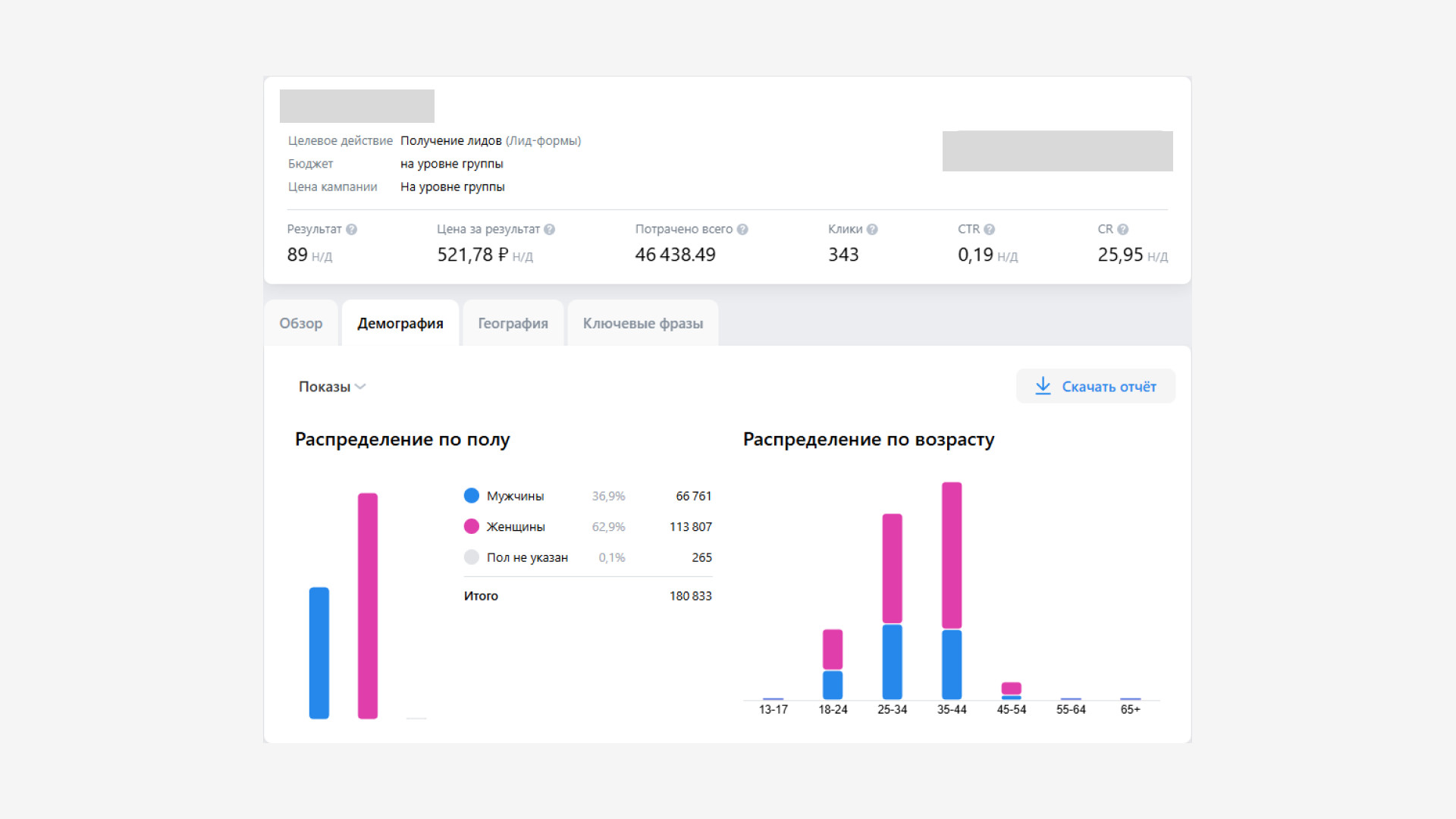The width and height of the screenshot is (1456, 819).
Task: Click the CR help question icon
Action: tap(1122, 230)
